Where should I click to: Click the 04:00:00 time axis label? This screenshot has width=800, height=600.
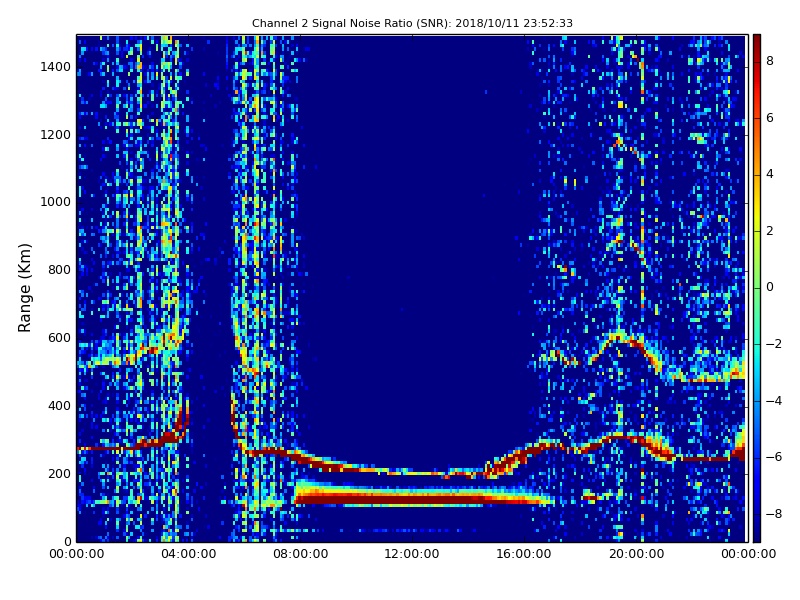188,554
